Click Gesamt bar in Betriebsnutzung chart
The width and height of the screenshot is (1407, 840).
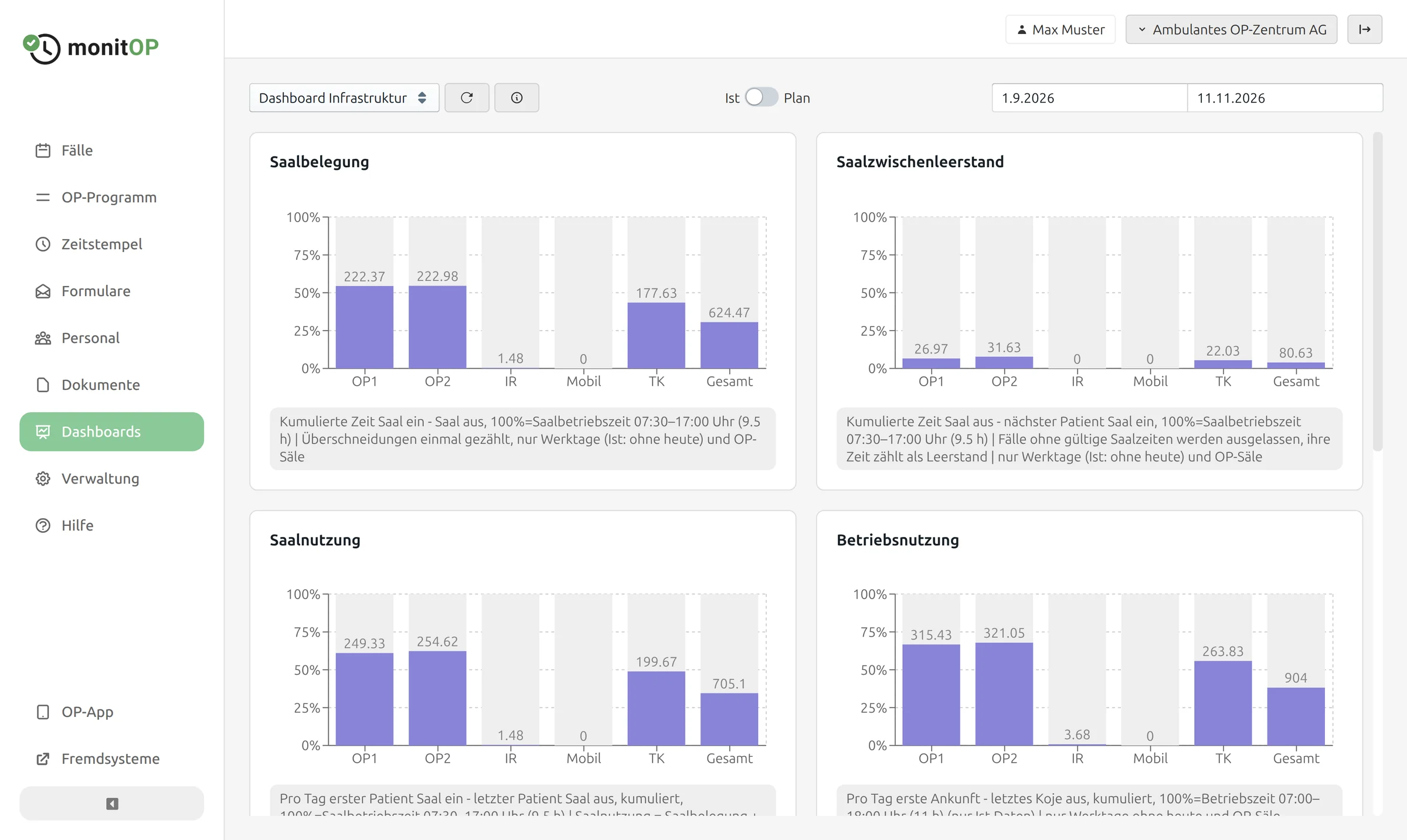[x=1296, y=717]
